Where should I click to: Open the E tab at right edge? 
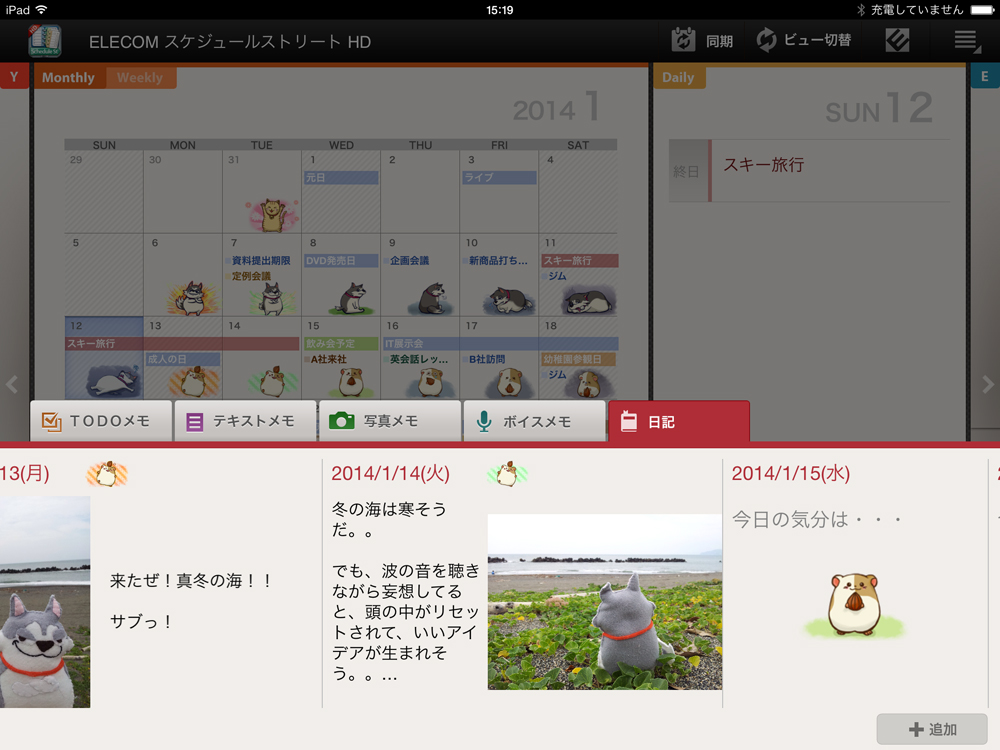(985, 77)
